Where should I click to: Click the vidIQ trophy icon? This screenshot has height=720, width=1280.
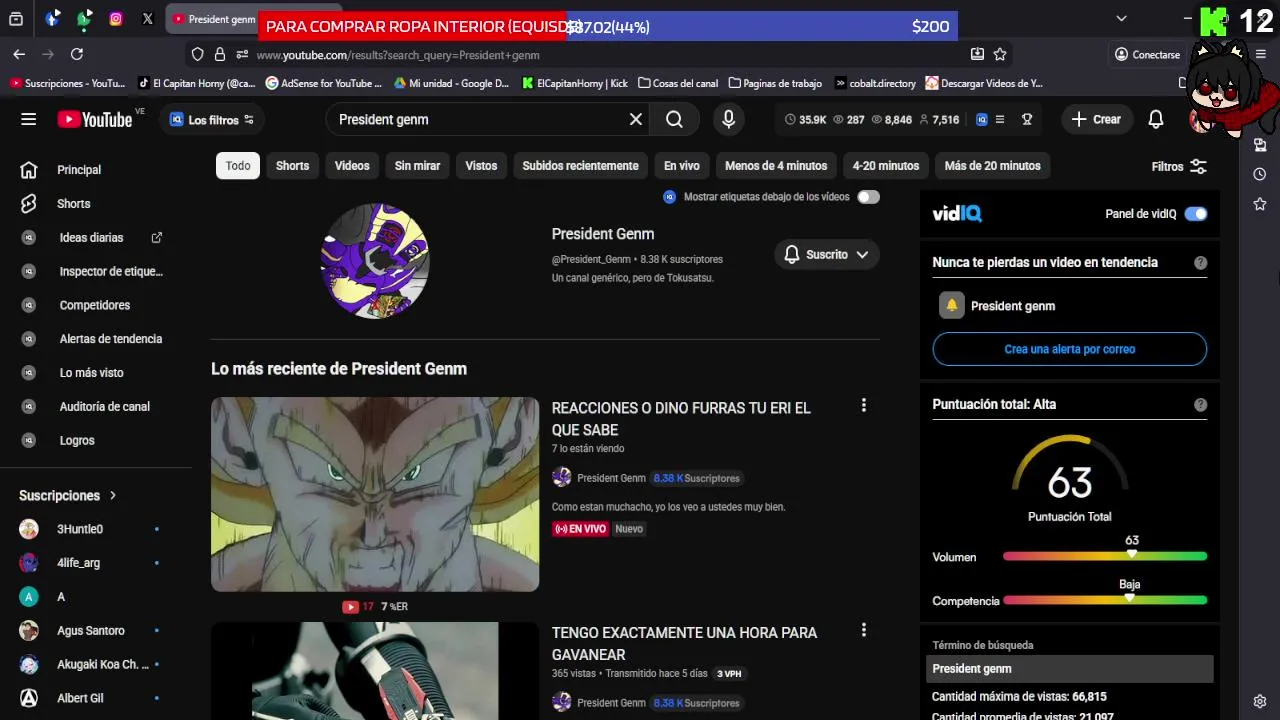1026,119
